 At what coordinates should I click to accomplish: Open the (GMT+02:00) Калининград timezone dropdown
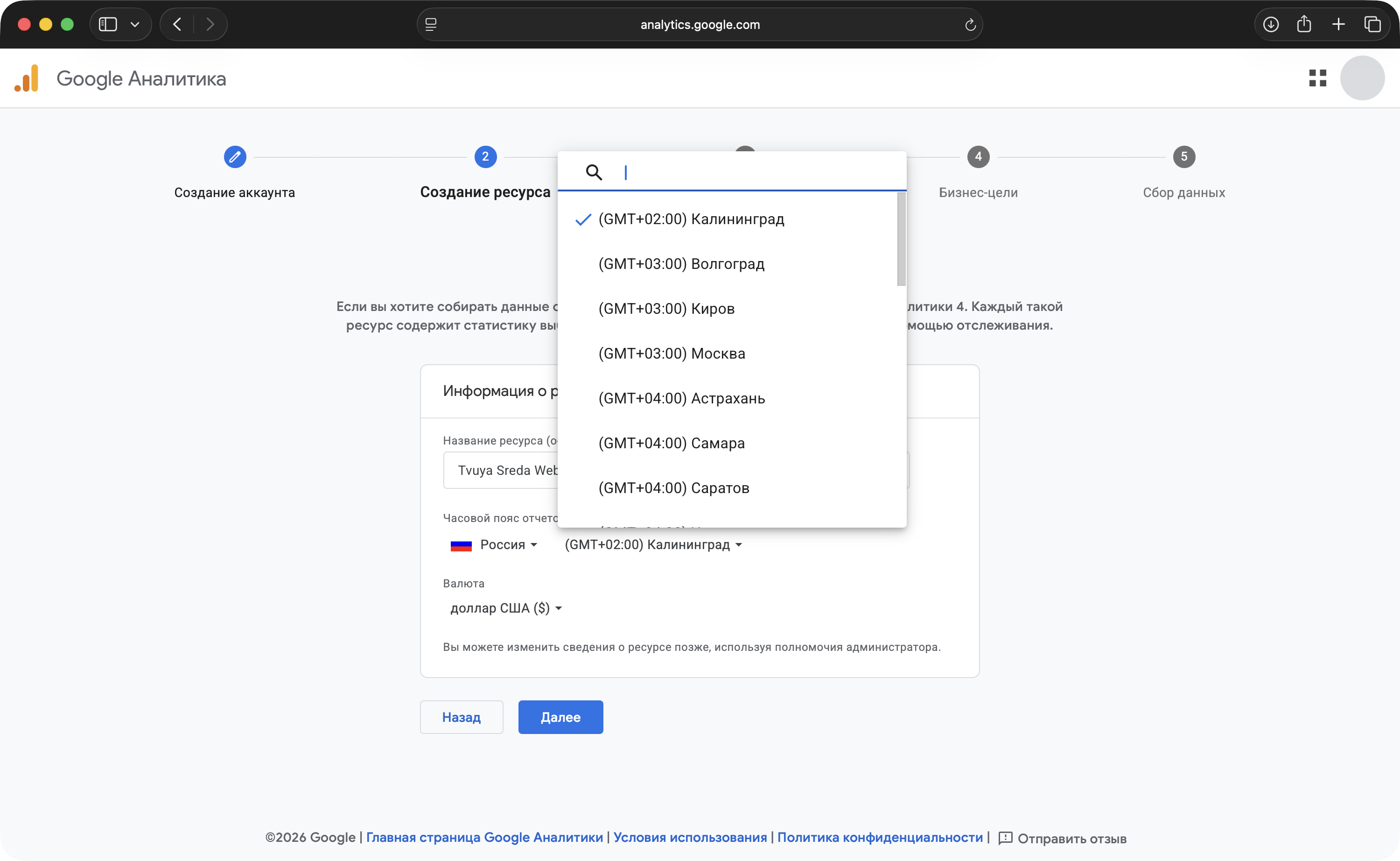tap(653, 545)
